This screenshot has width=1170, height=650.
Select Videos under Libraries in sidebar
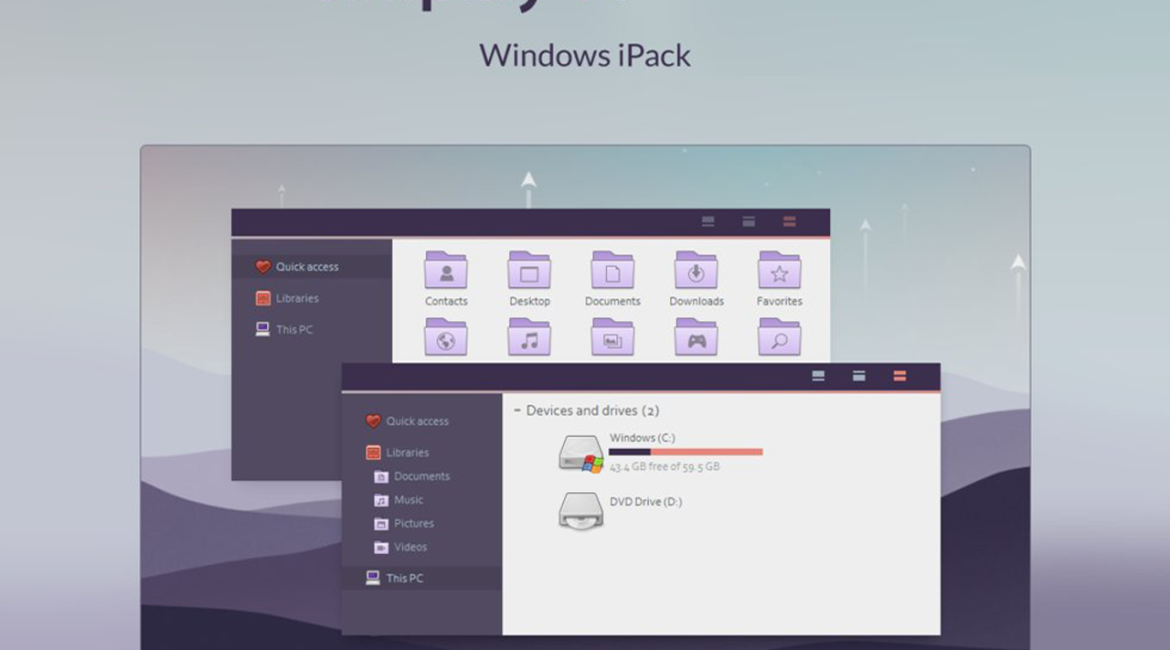point(409,547)
